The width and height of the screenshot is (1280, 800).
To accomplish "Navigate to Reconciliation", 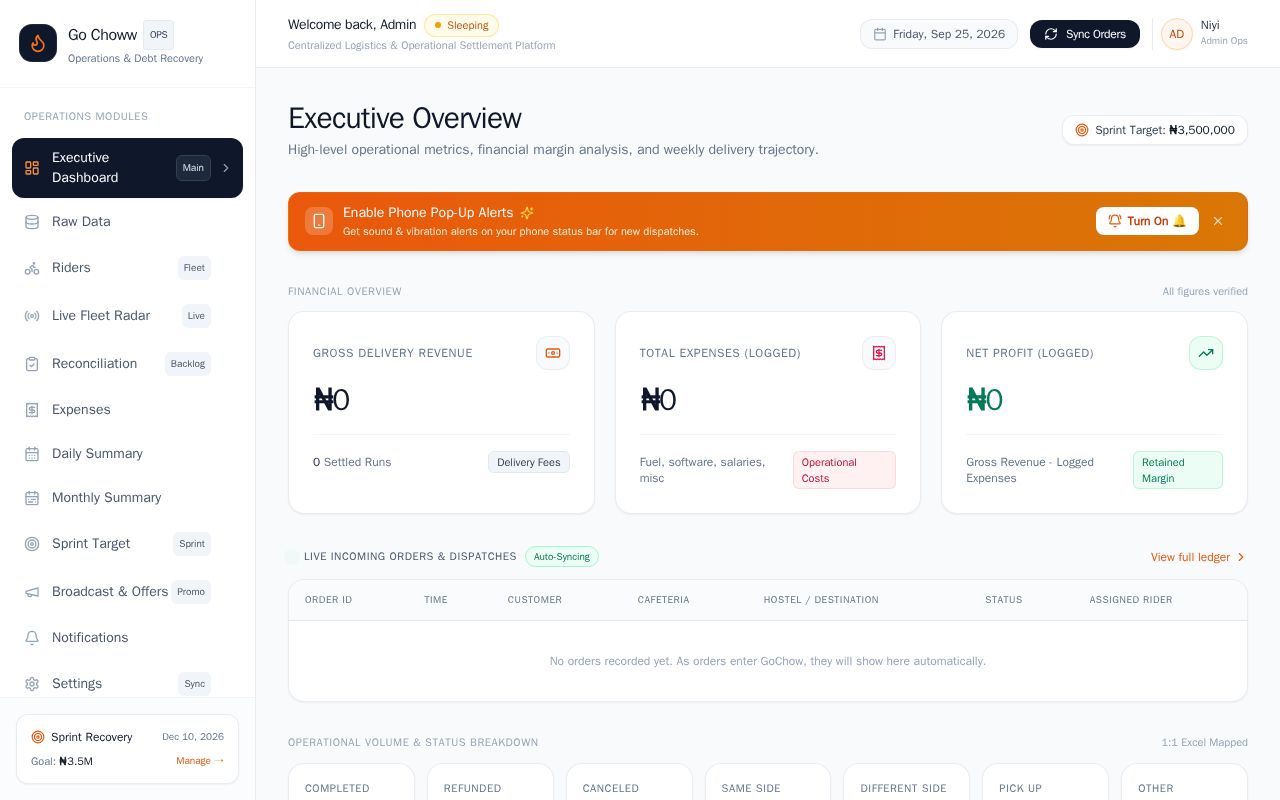I will pyautogui.click(x=127, y=364).
